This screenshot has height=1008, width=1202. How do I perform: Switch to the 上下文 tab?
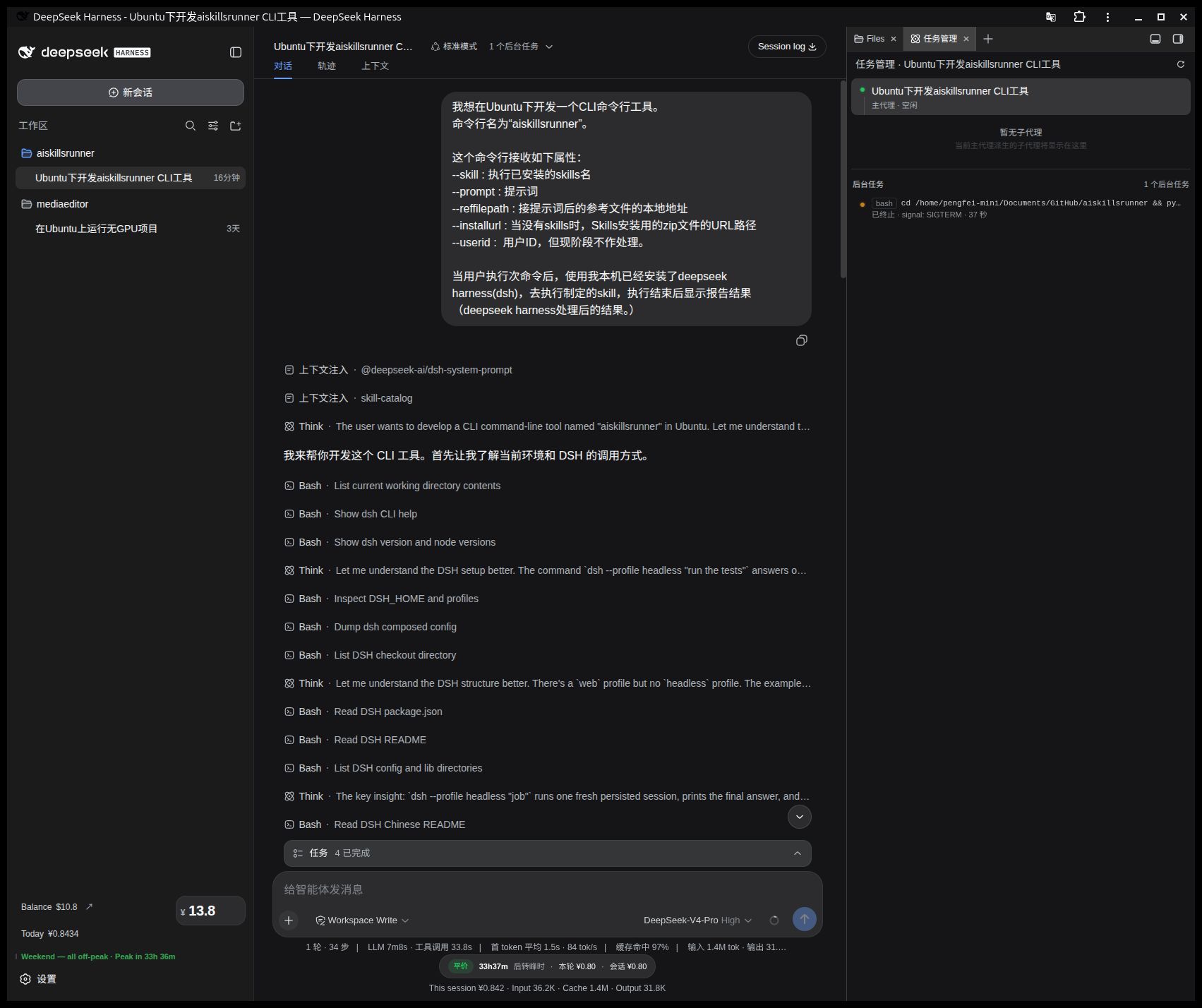375,66
